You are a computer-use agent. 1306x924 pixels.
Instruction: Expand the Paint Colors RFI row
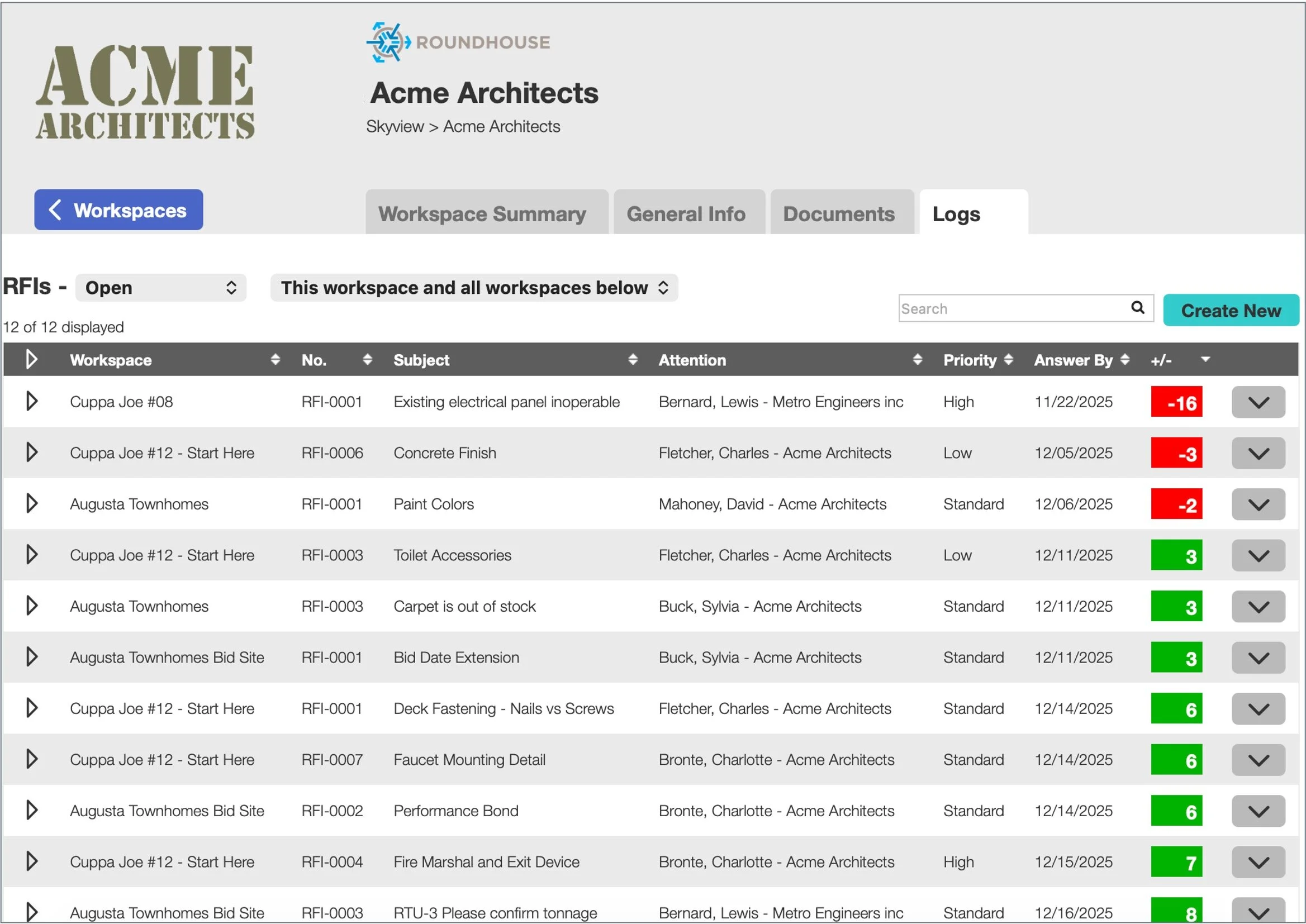[x=32, y=503]
